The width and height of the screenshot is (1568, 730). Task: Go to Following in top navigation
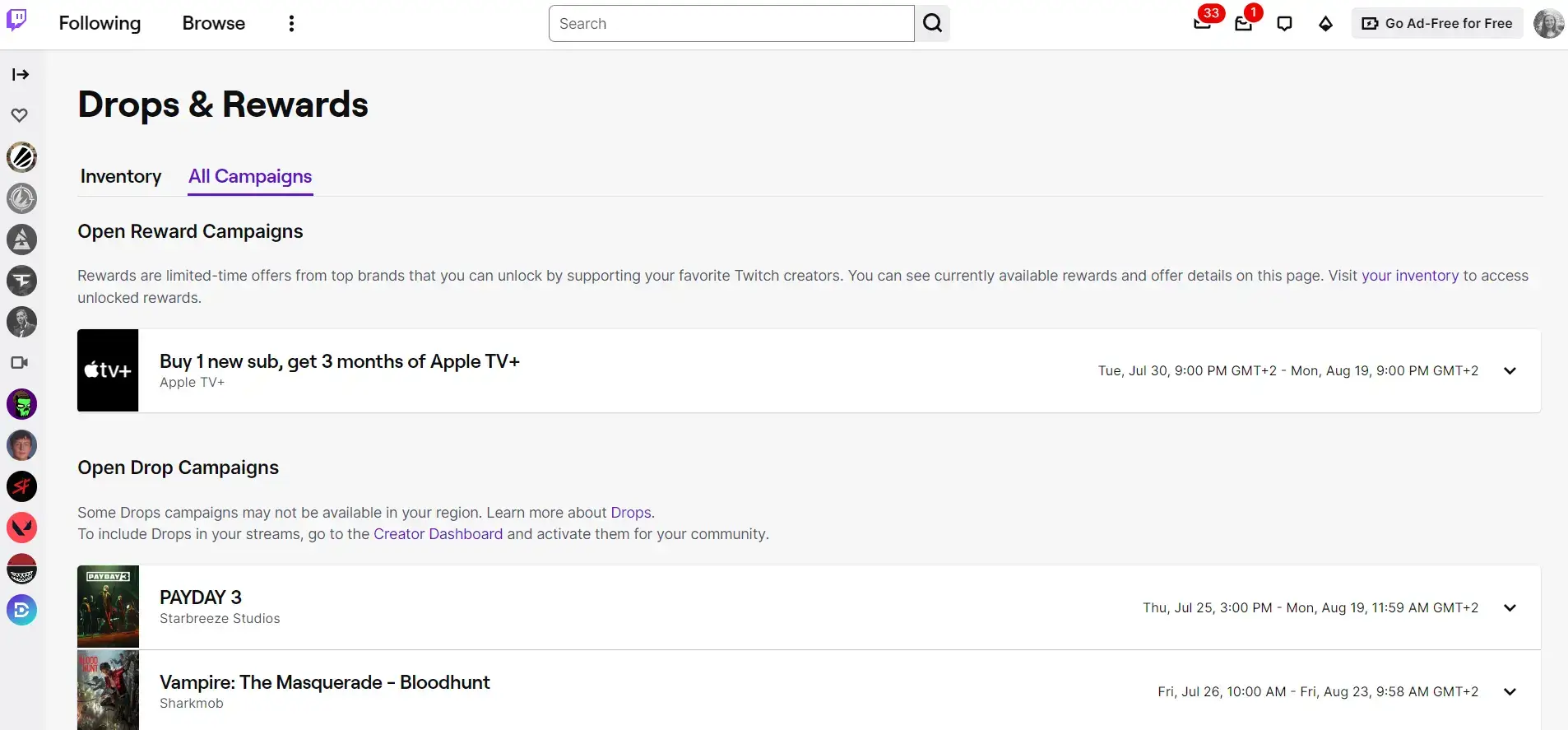pyautogui.click(x=100, y=23)
